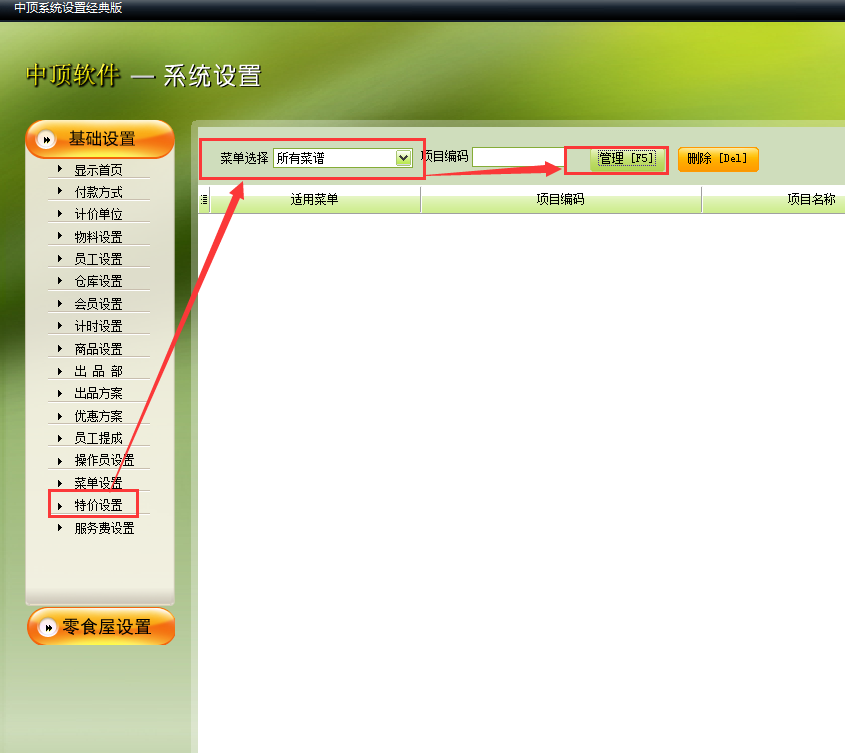Go to 计价单位 settings
The image size is (845, 753).
point(98,214)
